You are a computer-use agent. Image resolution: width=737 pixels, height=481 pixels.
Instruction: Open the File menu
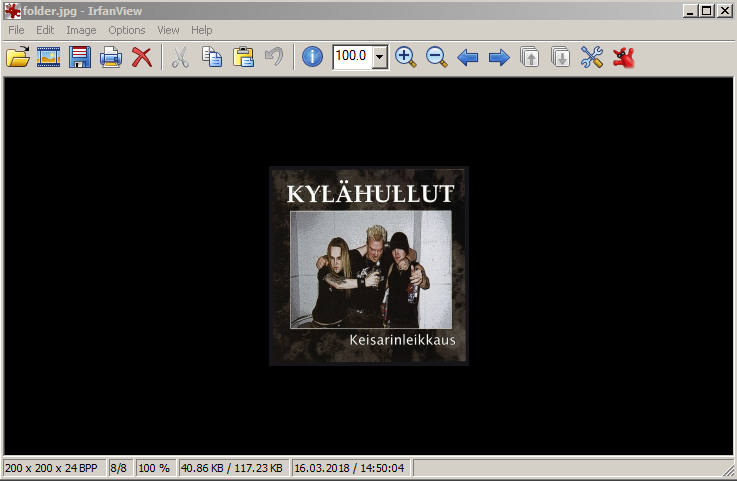(x=16, y=30)
